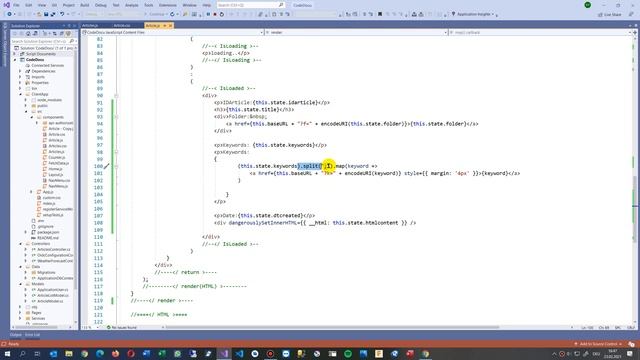Select FetchData.js file in tree
Viewport: 640px width, 360px height.
[x=58, y=163]
